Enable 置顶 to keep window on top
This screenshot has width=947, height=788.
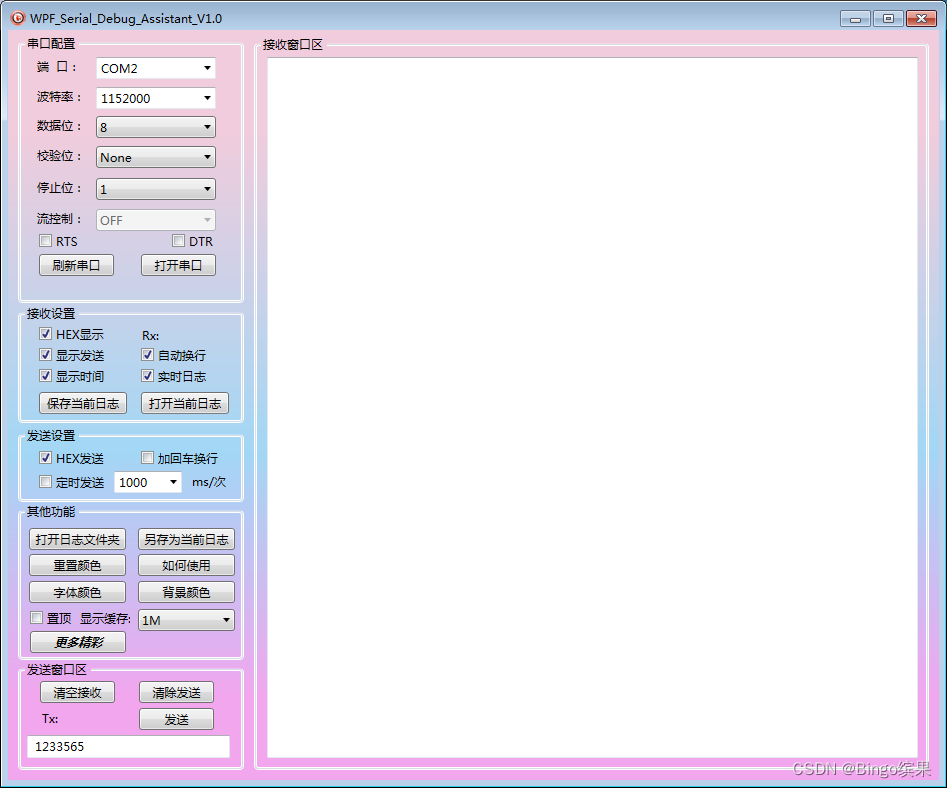click(35, 617)
